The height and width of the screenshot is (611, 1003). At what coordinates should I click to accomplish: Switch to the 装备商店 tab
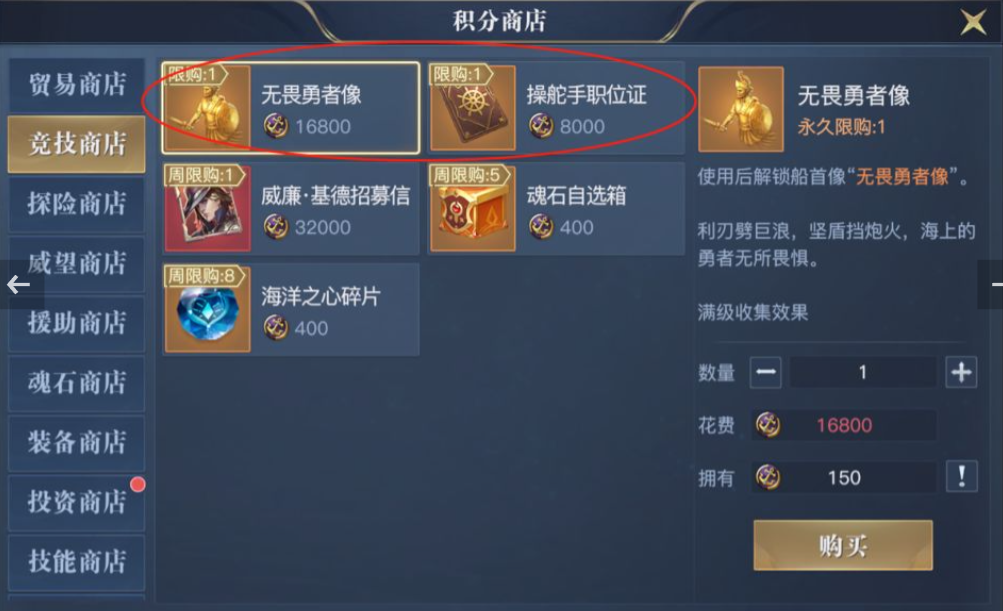76,442
